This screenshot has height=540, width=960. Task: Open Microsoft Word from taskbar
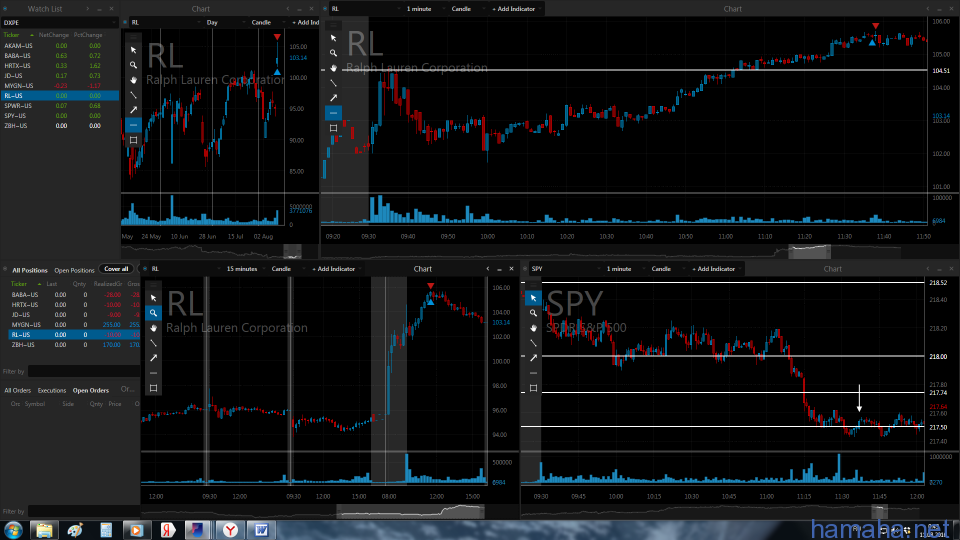[261, 530]
